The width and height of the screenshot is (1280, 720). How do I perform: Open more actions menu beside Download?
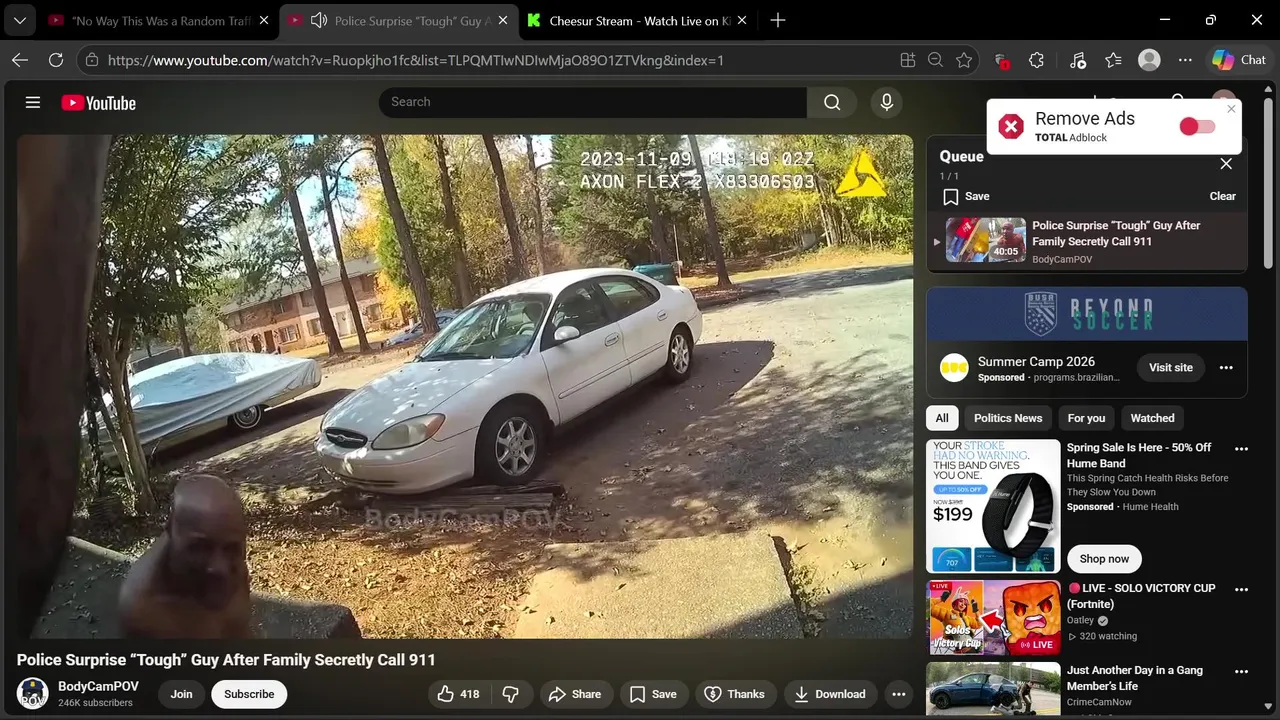point(899,694)
